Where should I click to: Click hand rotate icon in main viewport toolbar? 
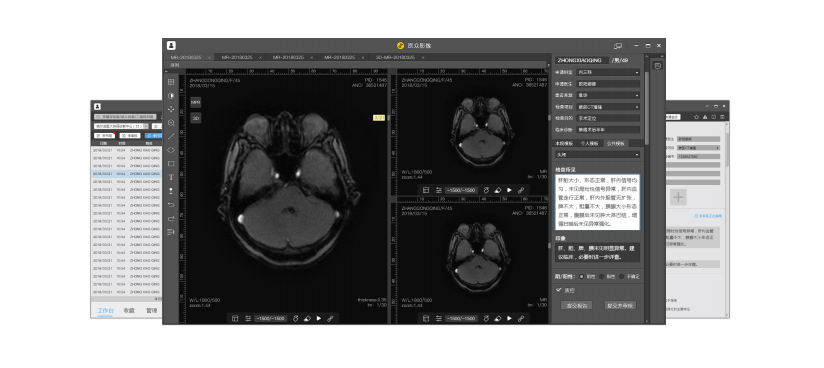295,319
